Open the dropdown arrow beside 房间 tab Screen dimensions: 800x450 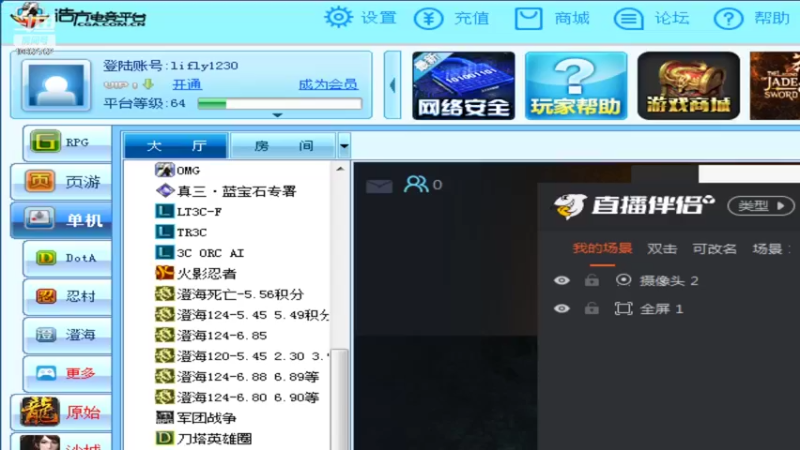344,146
